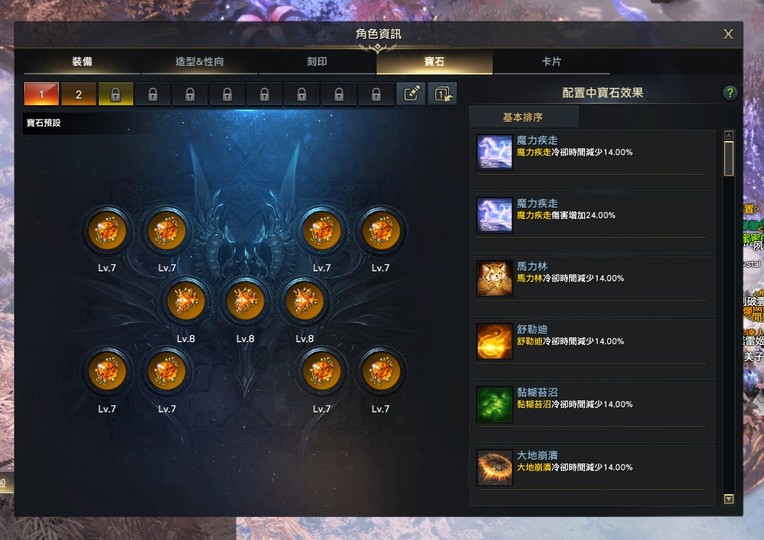Click the 舒勒迪 skill icon

[495, 341]
